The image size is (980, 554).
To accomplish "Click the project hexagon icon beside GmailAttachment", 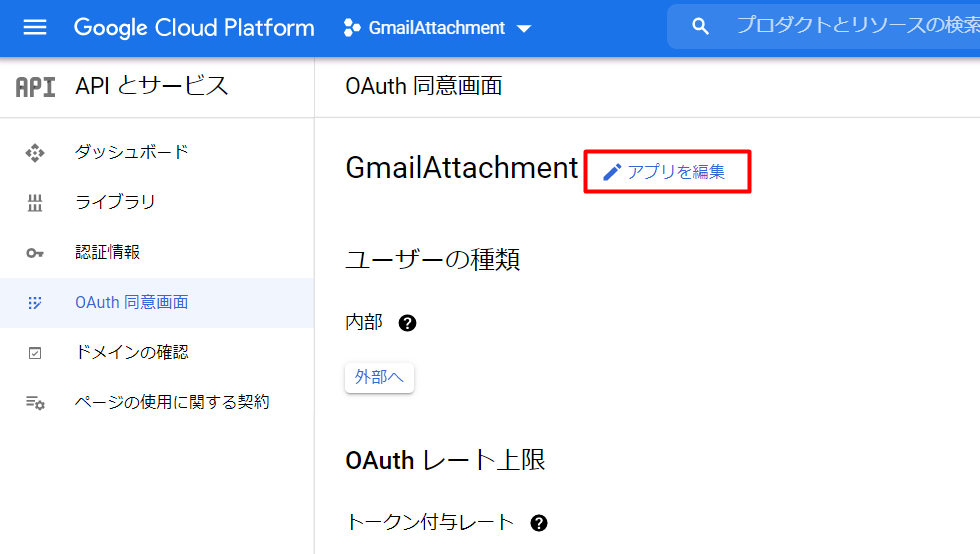I will (352, 28).
